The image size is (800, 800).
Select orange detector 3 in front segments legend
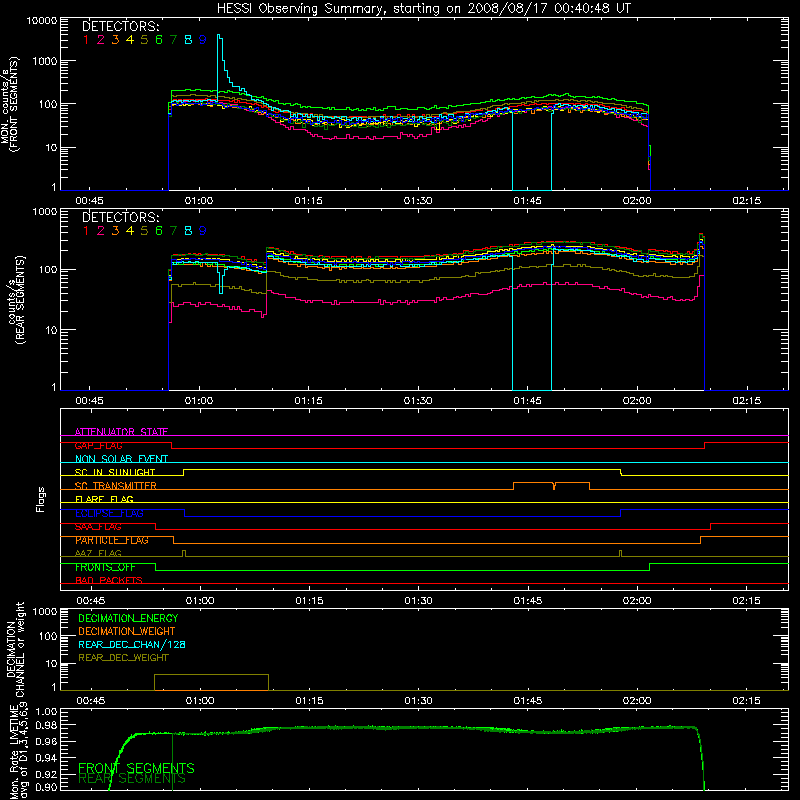(115, 40)
